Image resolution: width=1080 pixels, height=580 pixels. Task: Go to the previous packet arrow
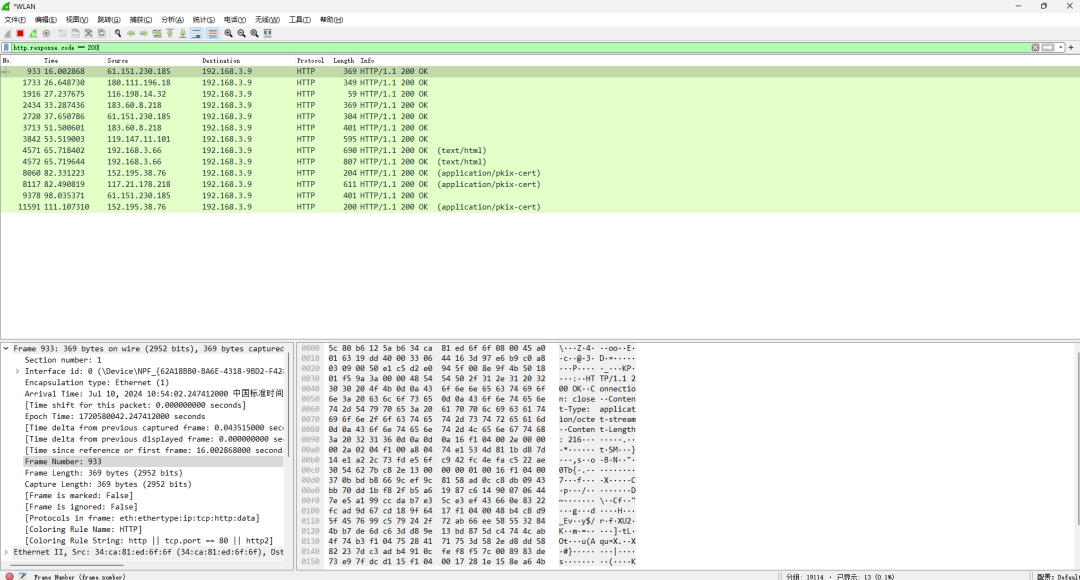coord(131,33)
